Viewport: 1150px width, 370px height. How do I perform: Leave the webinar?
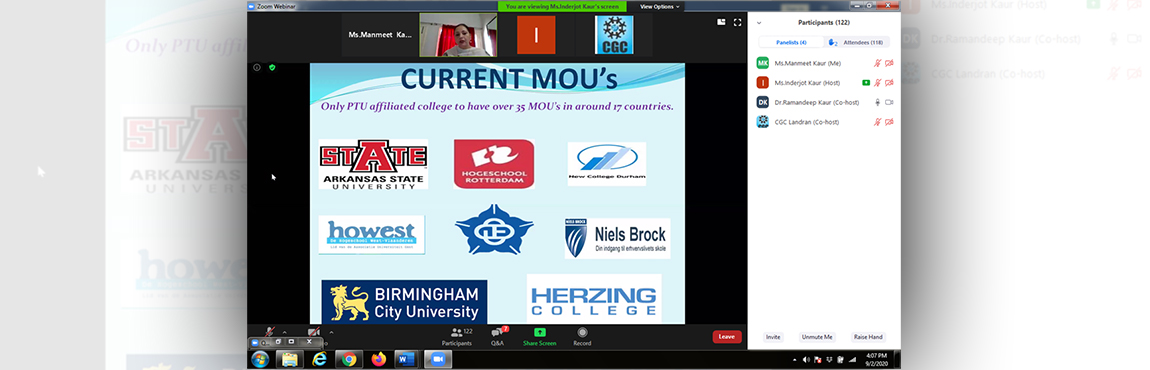click(x=726, y=337)
